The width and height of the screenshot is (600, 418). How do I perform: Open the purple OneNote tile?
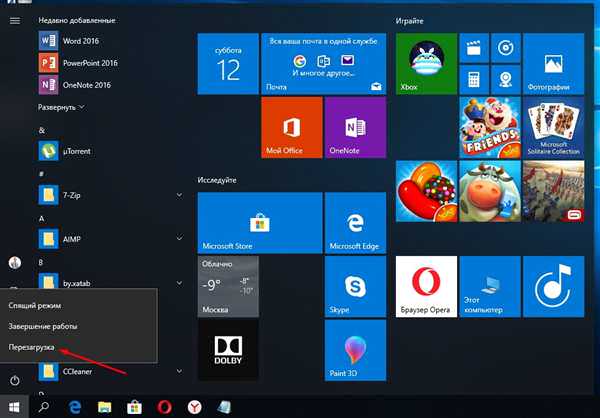pyautogui.click(x=355, y=127)
